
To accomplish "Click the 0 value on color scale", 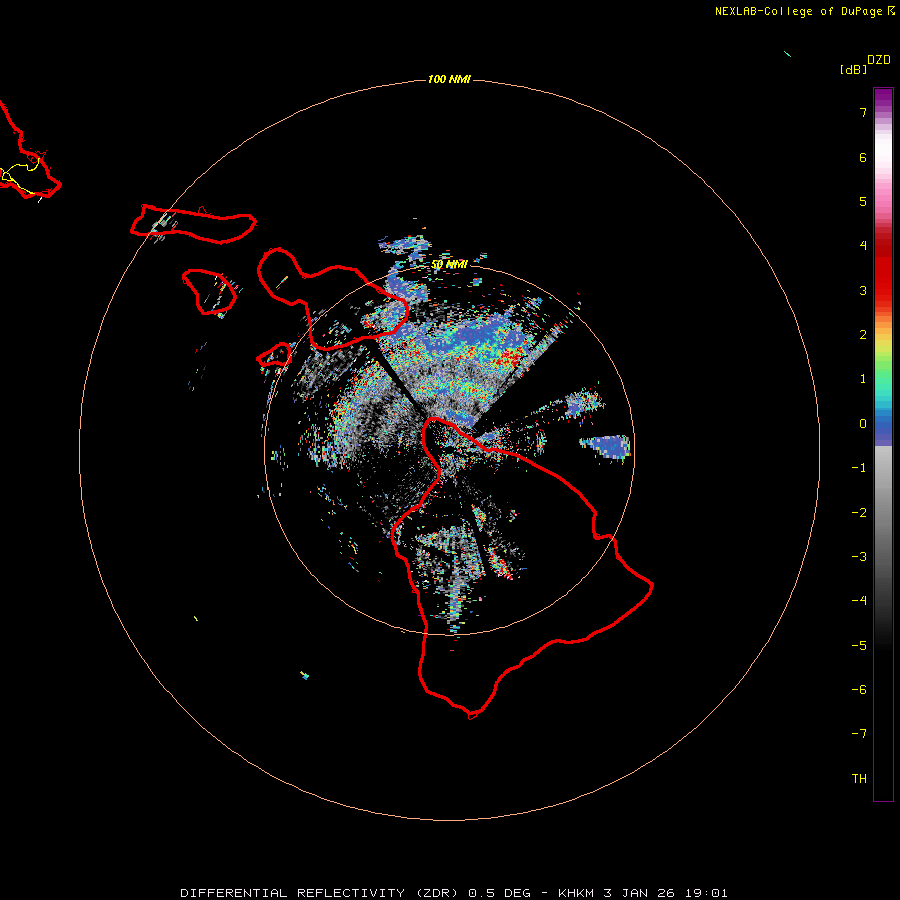I will [863, 424].
